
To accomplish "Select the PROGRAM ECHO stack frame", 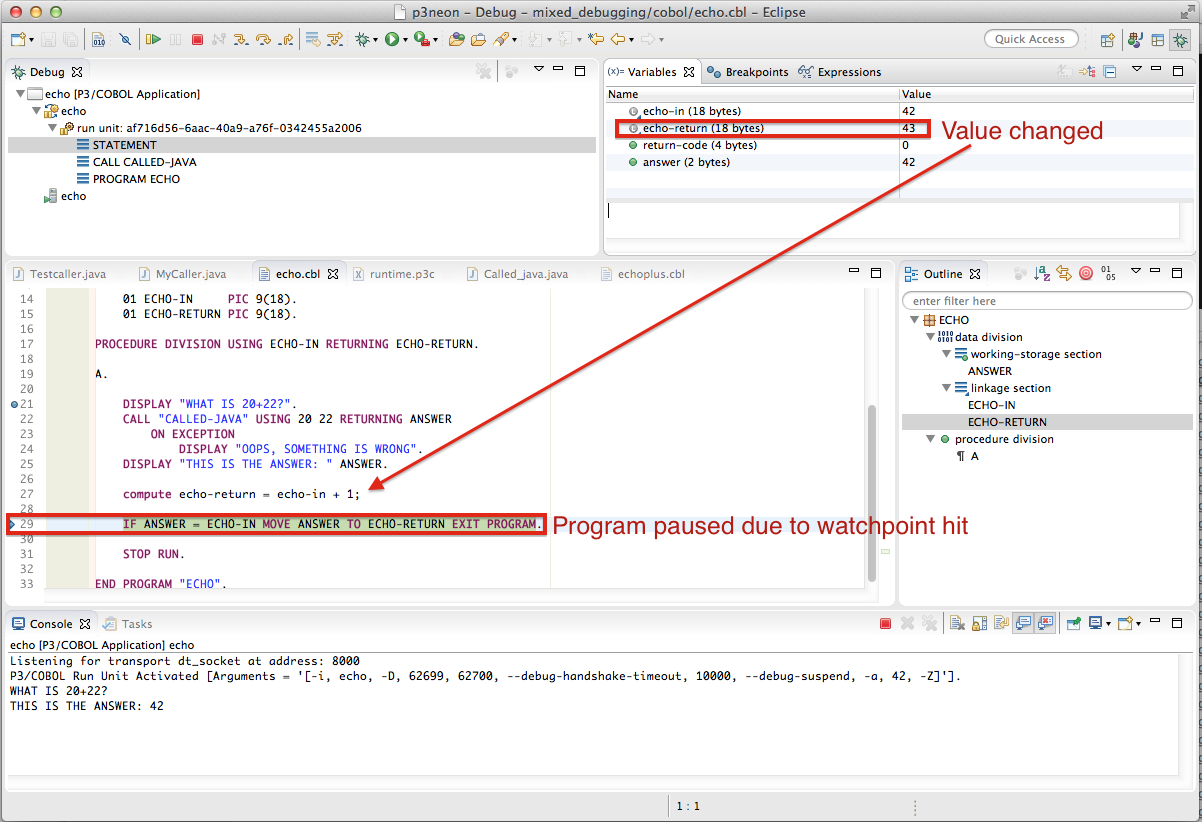I will [136, 179].
